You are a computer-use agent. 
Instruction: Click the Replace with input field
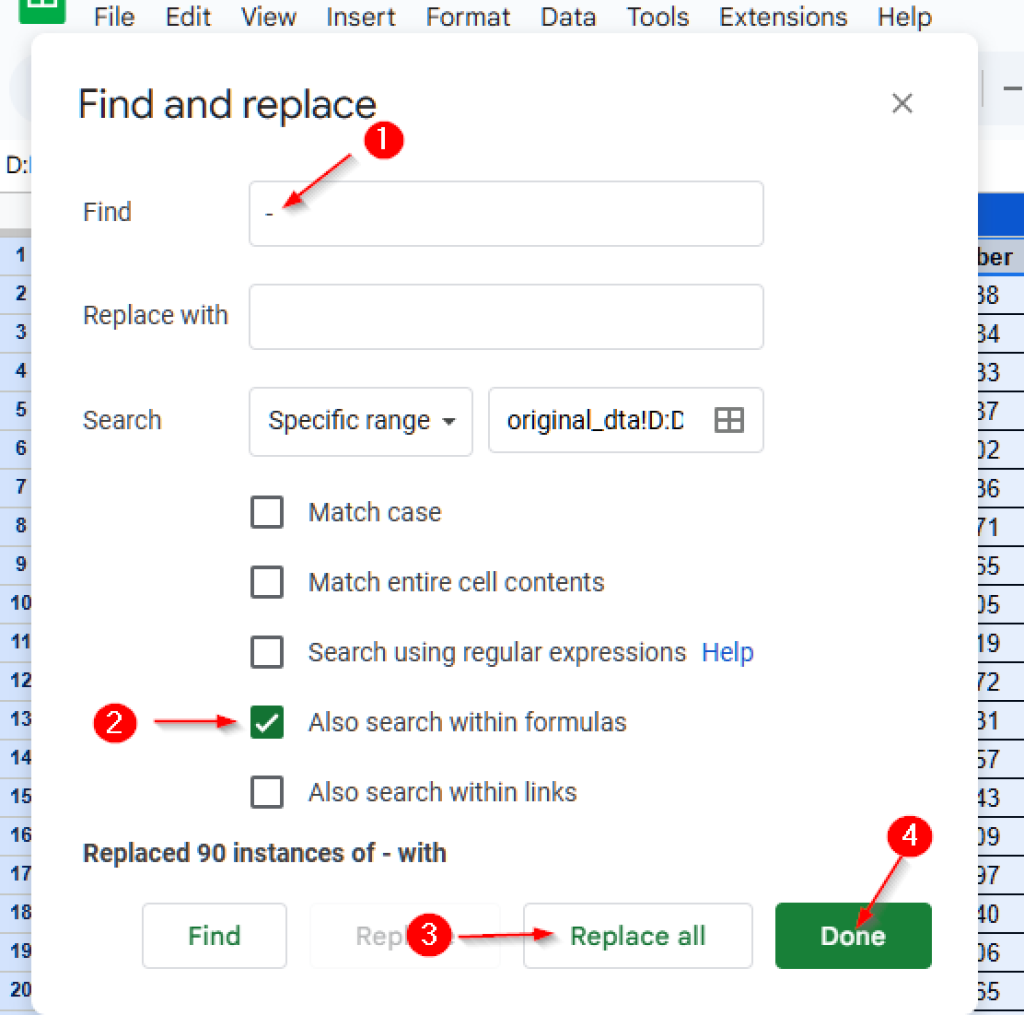(505, 316)
